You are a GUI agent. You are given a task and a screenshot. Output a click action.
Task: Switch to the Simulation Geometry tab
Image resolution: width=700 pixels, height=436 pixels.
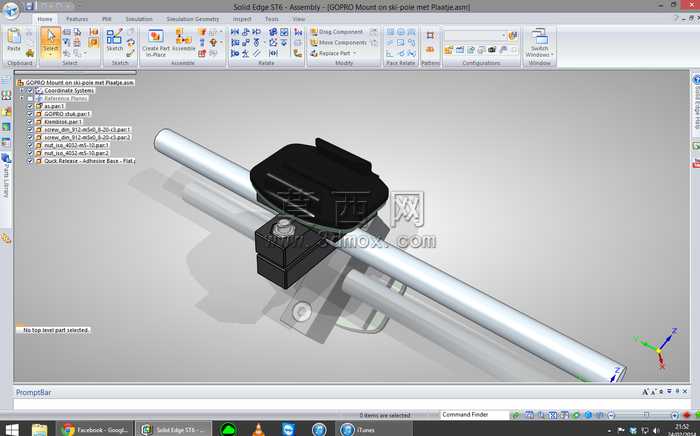(192, 19)
